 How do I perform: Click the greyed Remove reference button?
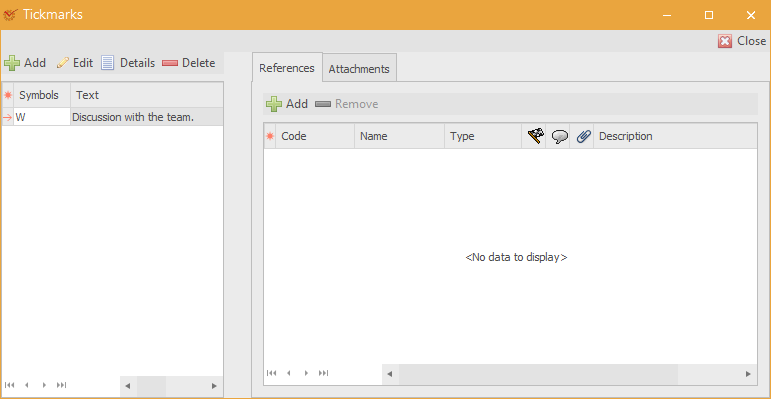pos(347,104)
